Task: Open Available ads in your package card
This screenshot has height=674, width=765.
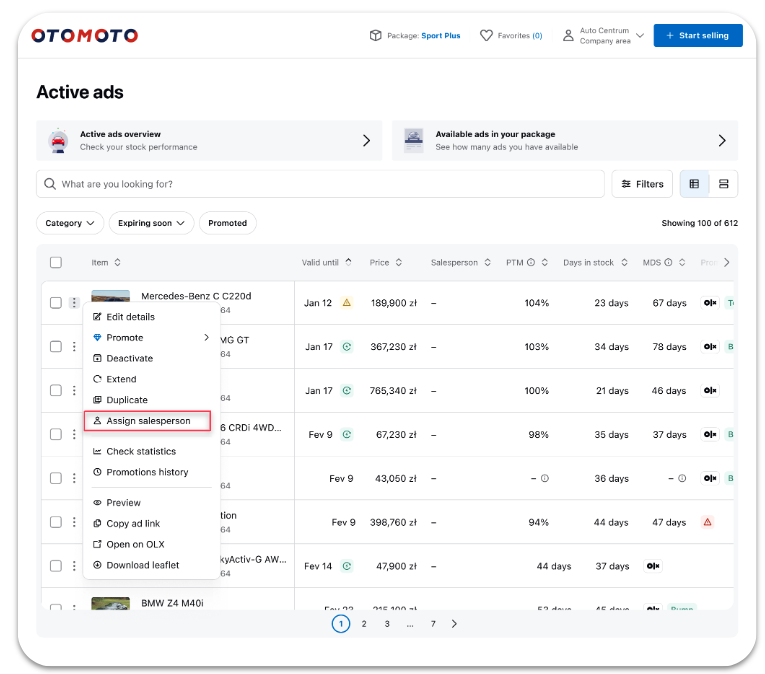Action: (x=565, y=141)
